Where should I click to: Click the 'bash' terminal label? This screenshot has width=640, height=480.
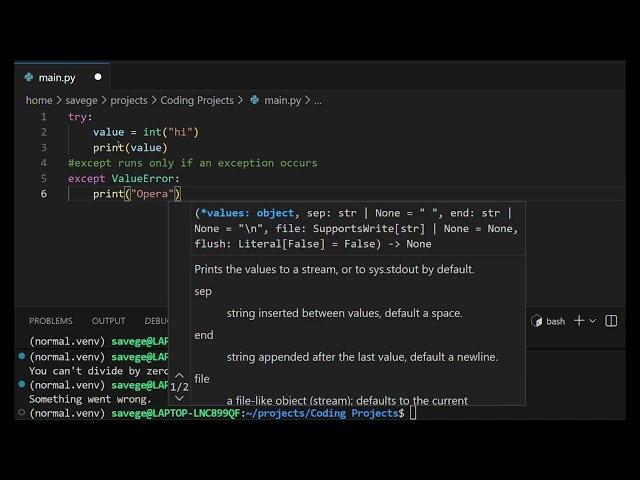click(x=556, y=321)
